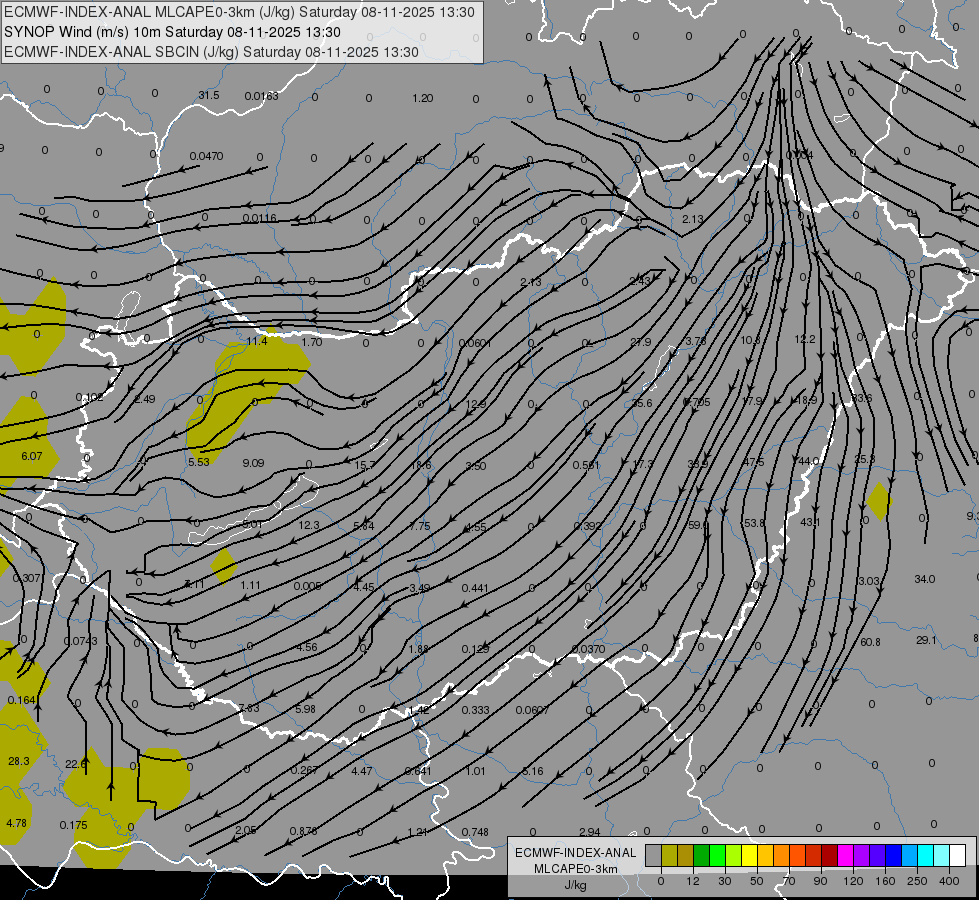
Task: Select the SYNOP Wind 10m title line
Action: [172, 32]
